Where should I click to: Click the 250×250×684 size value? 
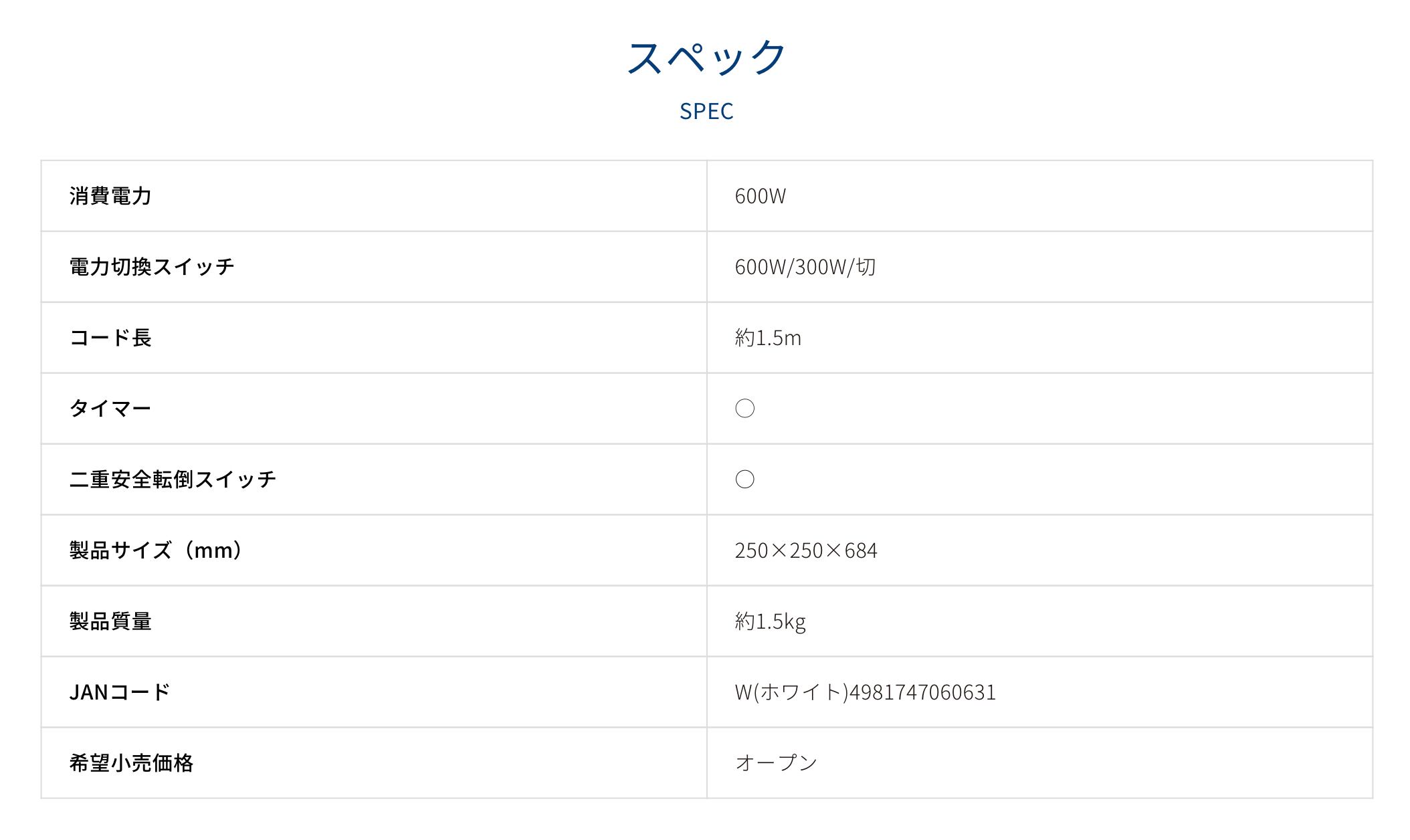tap(805, 550)
